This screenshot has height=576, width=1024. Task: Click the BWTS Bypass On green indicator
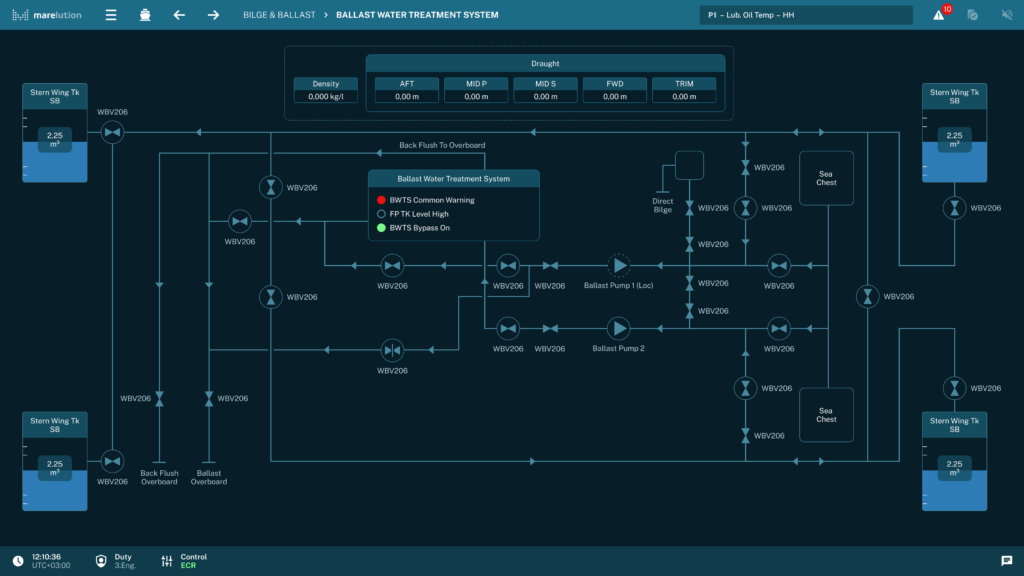(381, 228)
